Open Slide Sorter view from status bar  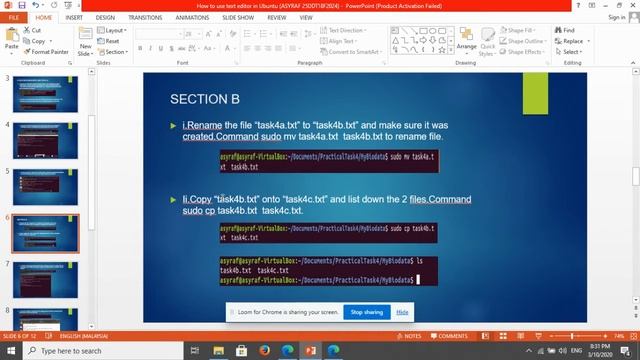[x=503, y=336]
